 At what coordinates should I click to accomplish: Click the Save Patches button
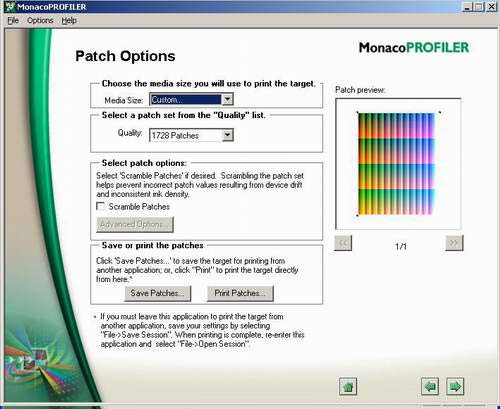click(158, 293)
